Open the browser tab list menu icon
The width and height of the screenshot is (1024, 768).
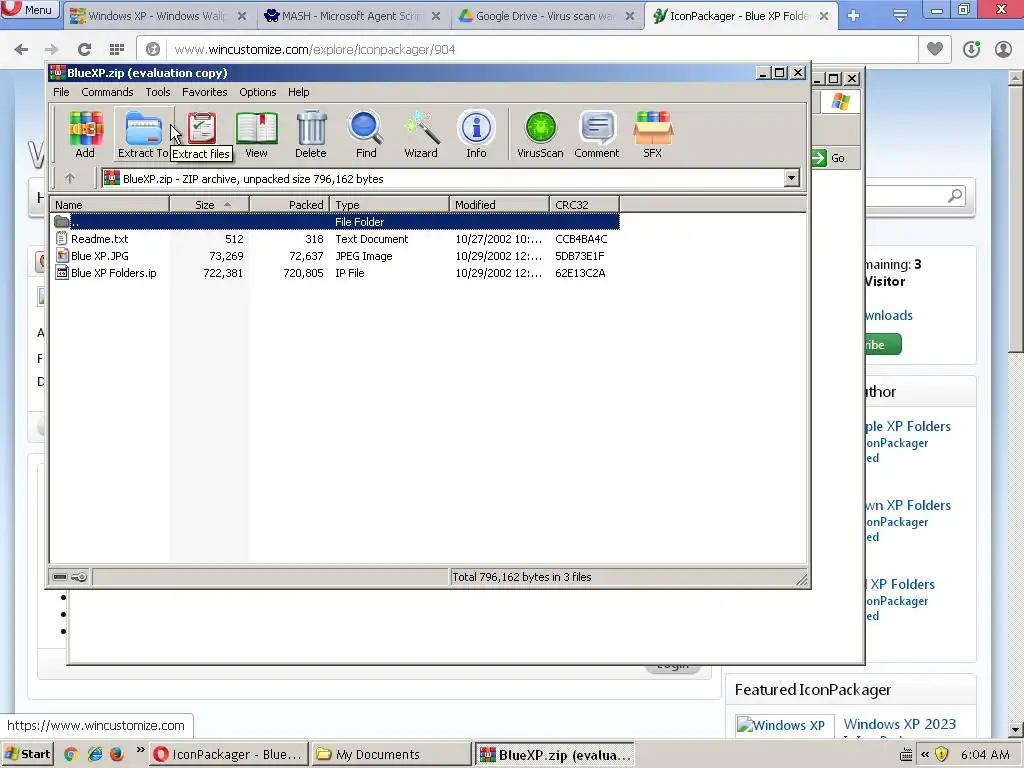900,16
